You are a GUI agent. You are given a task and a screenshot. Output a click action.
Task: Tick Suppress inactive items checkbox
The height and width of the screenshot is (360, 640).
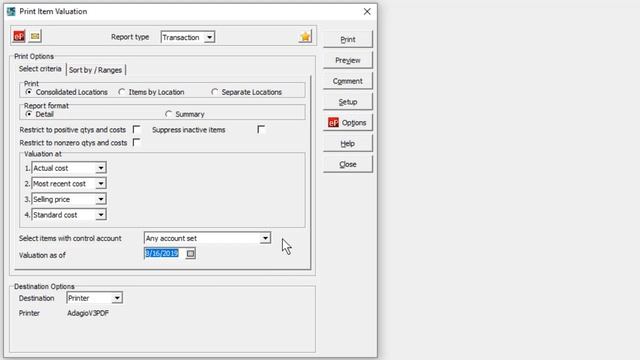(x=261, y=129)
